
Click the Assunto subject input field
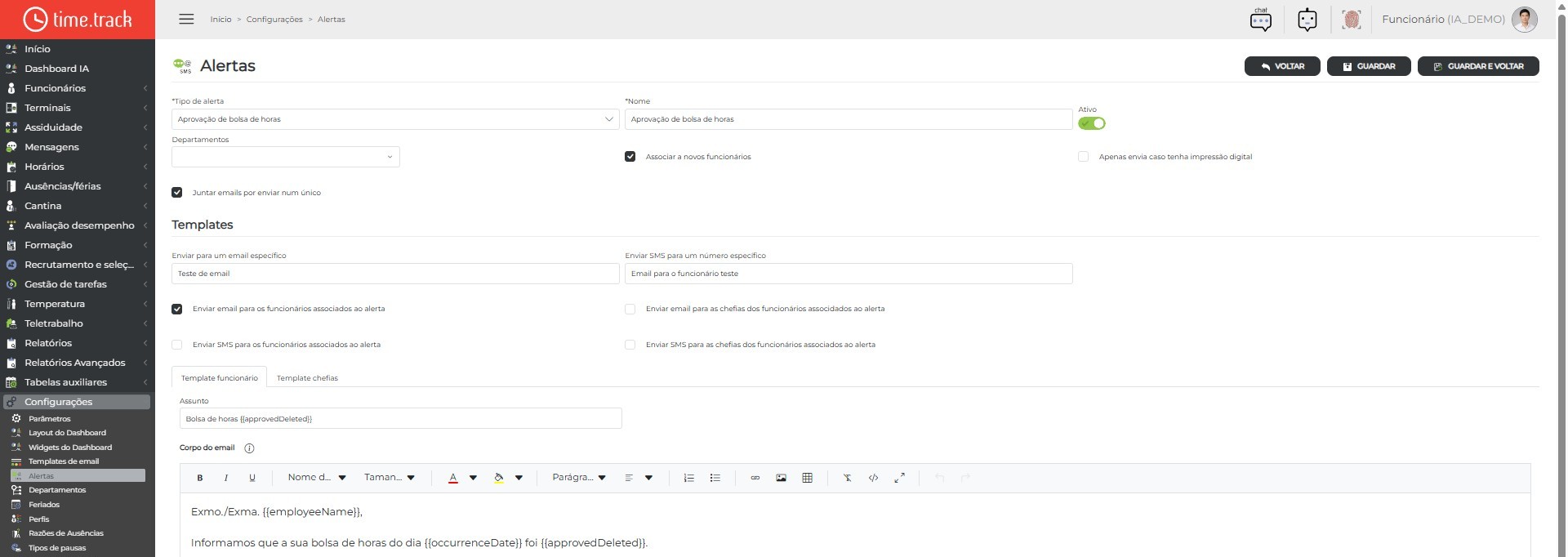[x=401, y=419]
